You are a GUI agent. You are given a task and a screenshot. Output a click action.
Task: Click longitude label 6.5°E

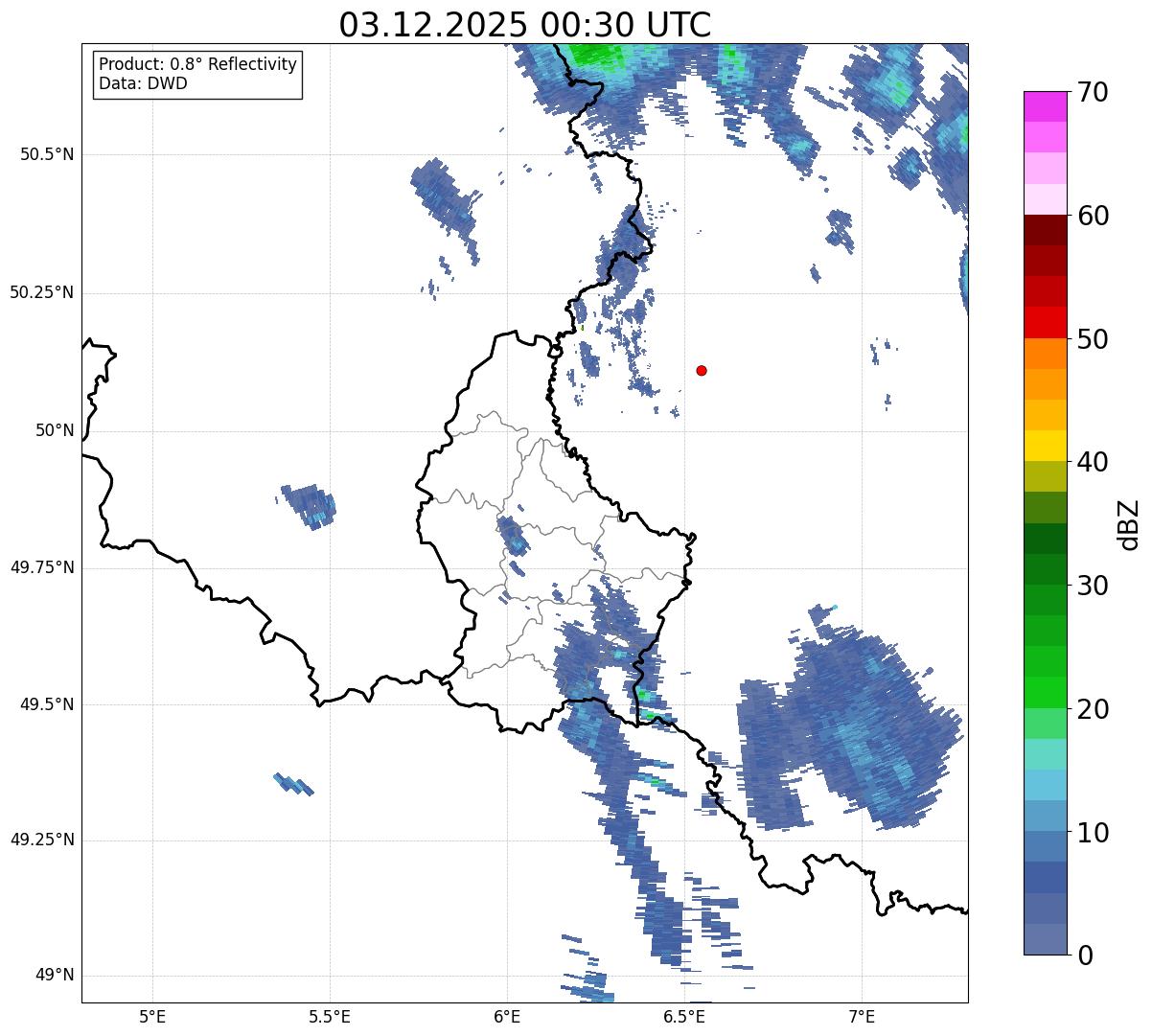(x=684, y=1016)
